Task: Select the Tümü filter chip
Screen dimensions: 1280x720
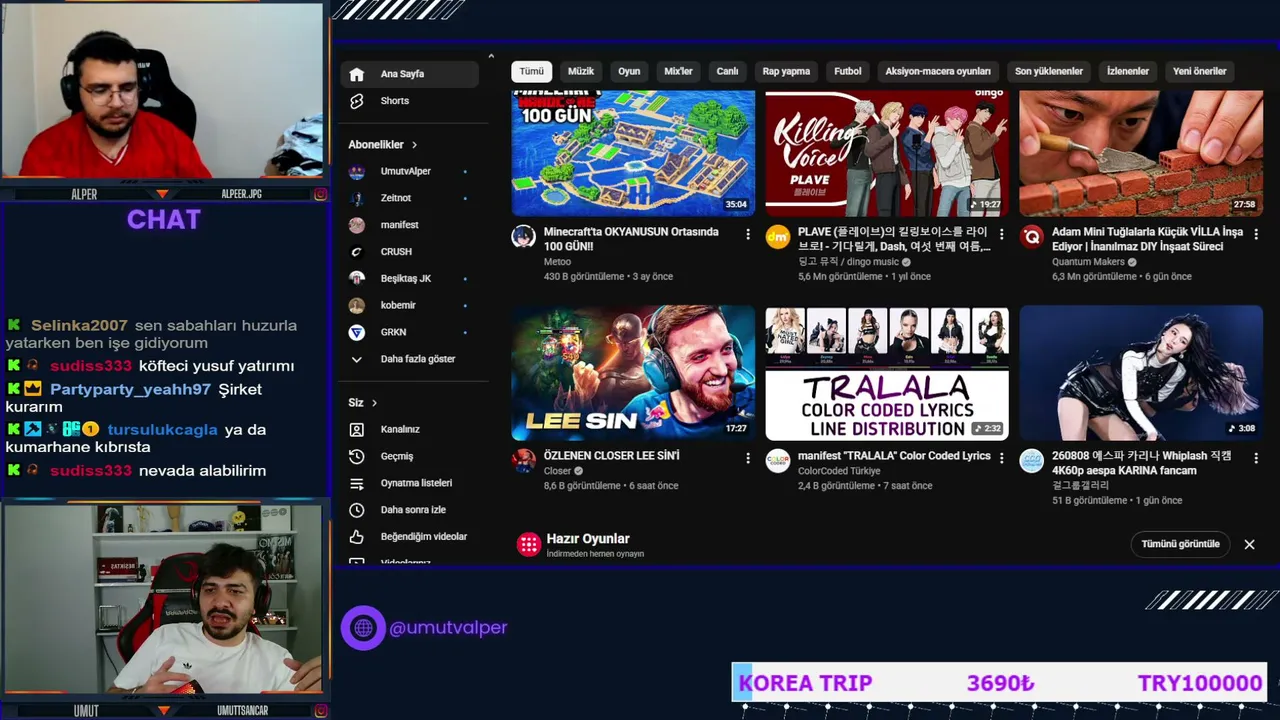Action: (x=531, y=72)
